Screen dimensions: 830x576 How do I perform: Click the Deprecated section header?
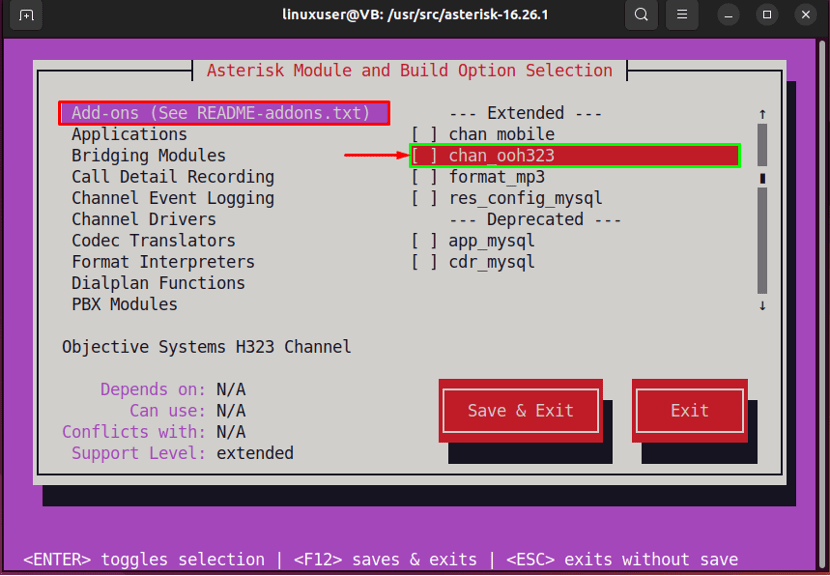535,220
